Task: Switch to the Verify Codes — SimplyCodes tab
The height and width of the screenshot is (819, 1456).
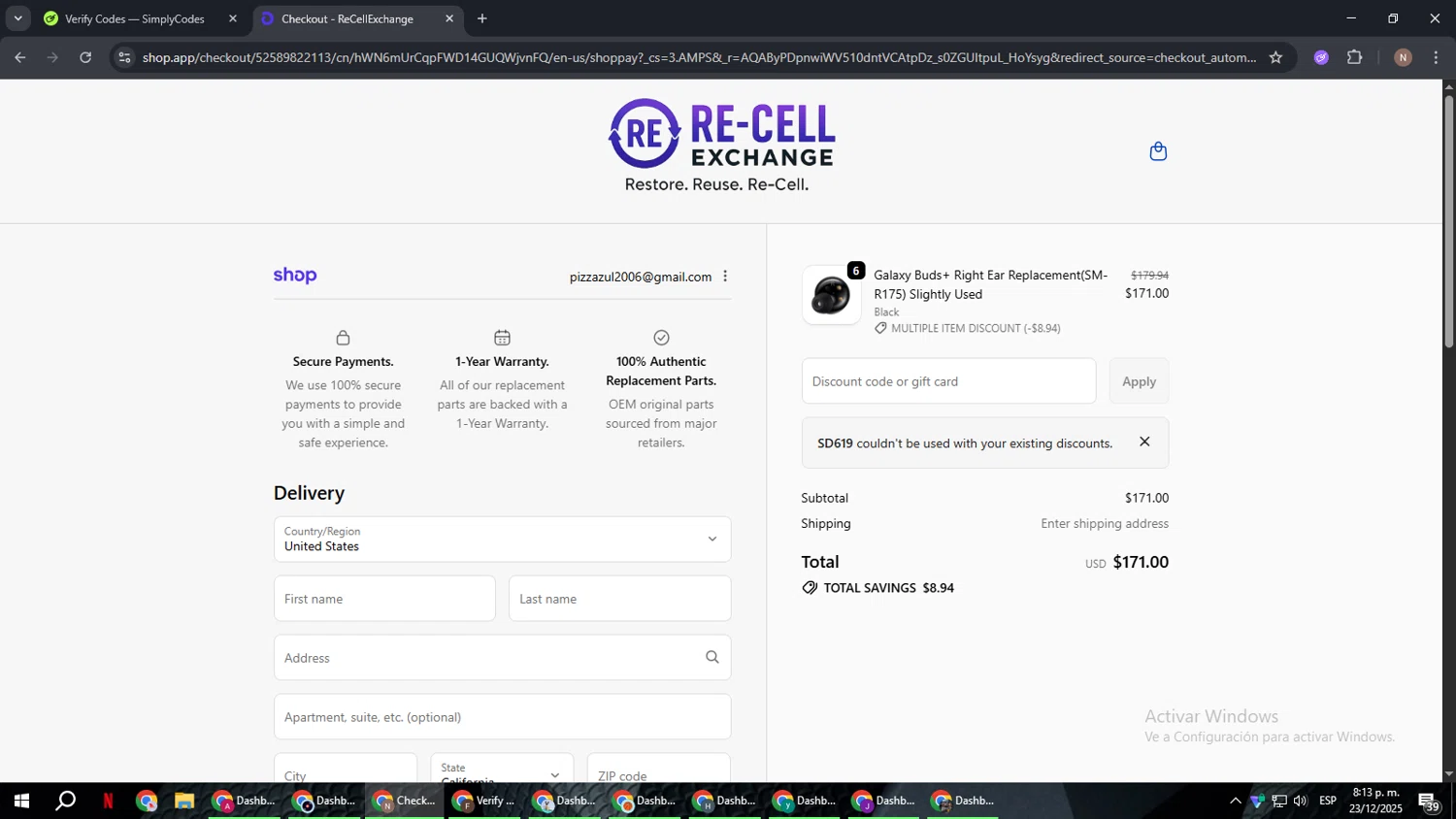Action: (135, 18)
